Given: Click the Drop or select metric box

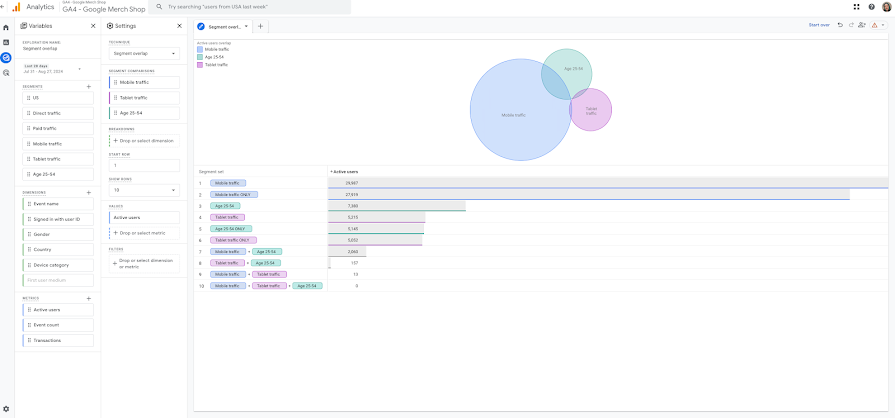Looking at the screenshot, I should 144,233.
